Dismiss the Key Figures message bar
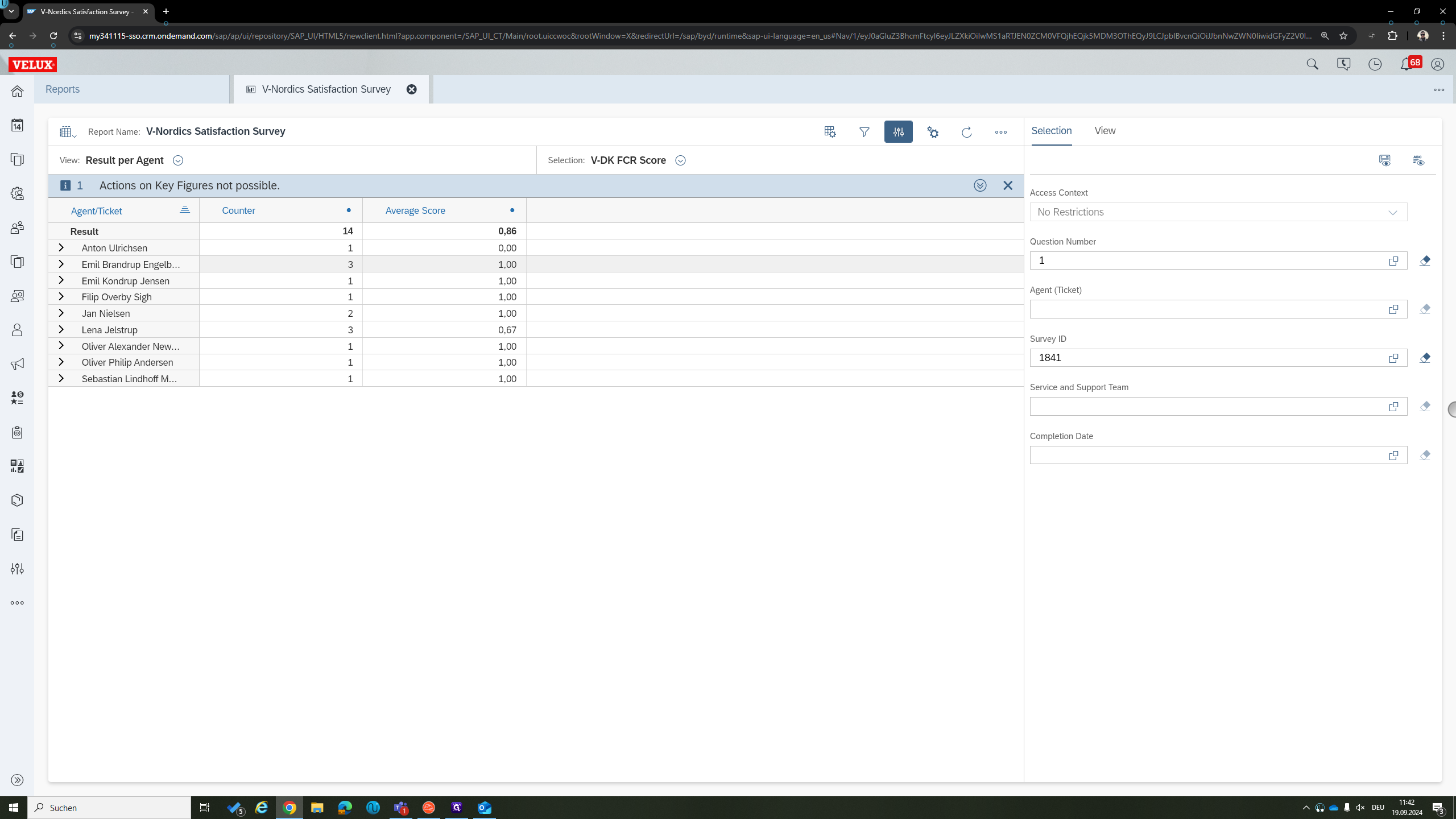 (x=1008, y=185)
